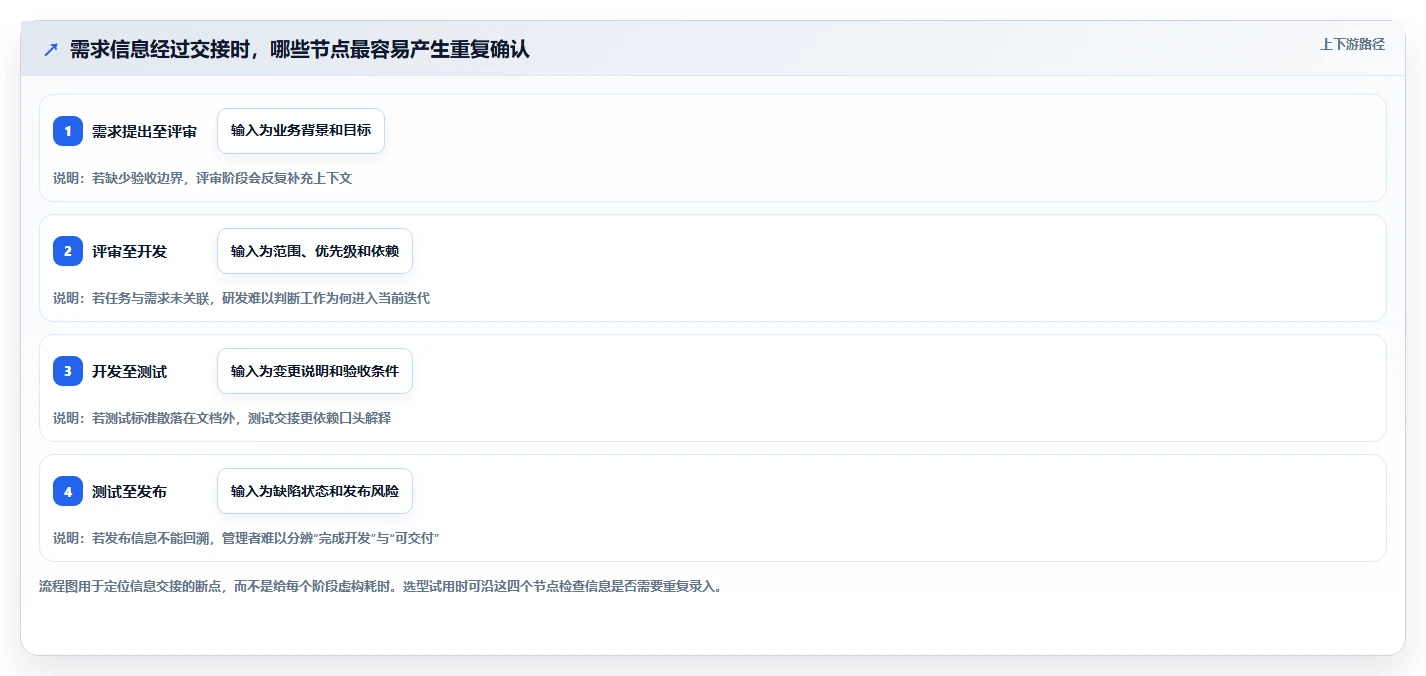Select the 输入为业务背景和目标 chip
1426x676 pixels.
[x=301, y=131]
